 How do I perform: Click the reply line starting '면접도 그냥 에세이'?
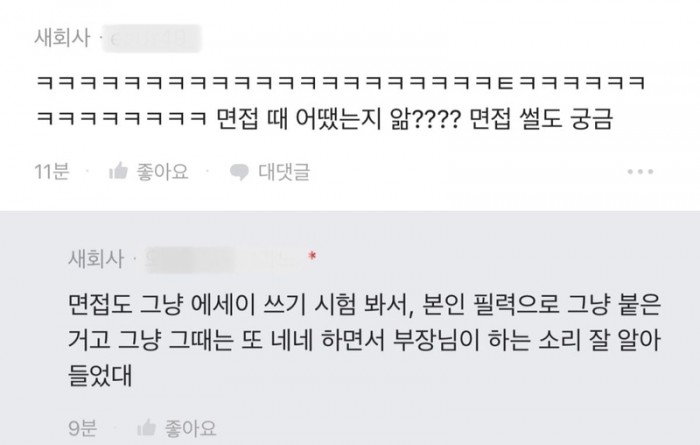(364, 305)
